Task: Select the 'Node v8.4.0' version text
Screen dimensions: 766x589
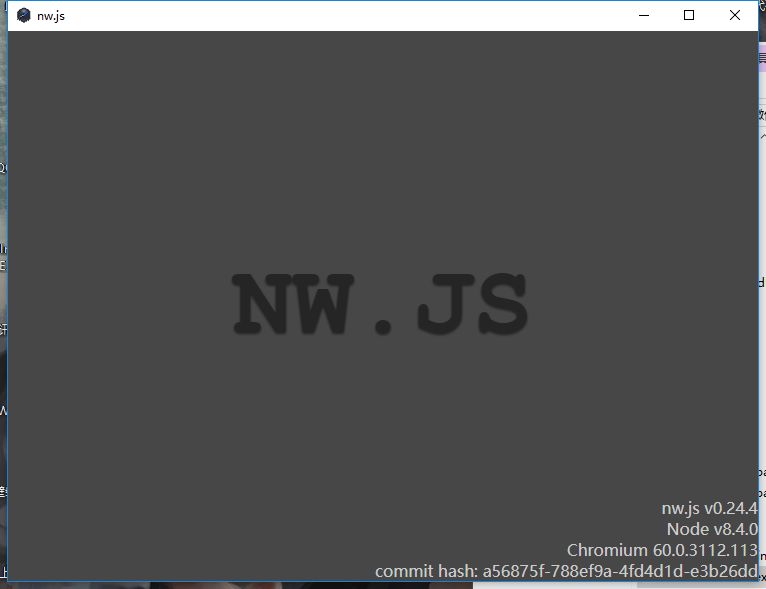Action: tap(712, 529)
